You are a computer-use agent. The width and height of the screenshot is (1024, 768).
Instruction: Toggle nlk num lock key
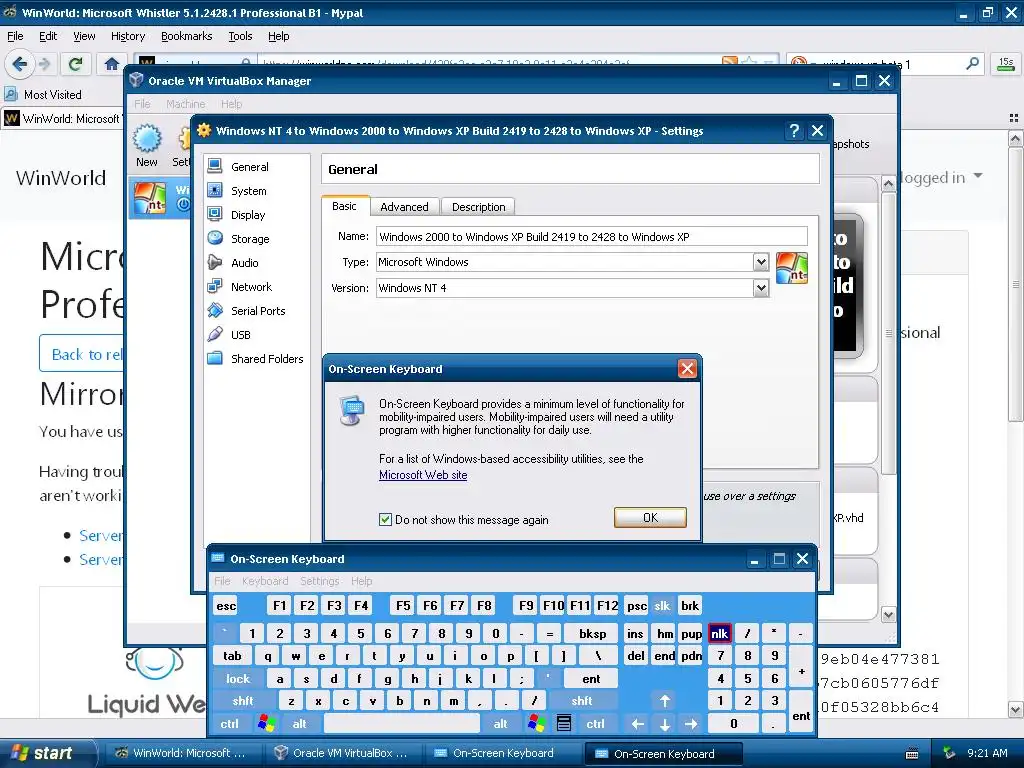click(x=720, y=633)
